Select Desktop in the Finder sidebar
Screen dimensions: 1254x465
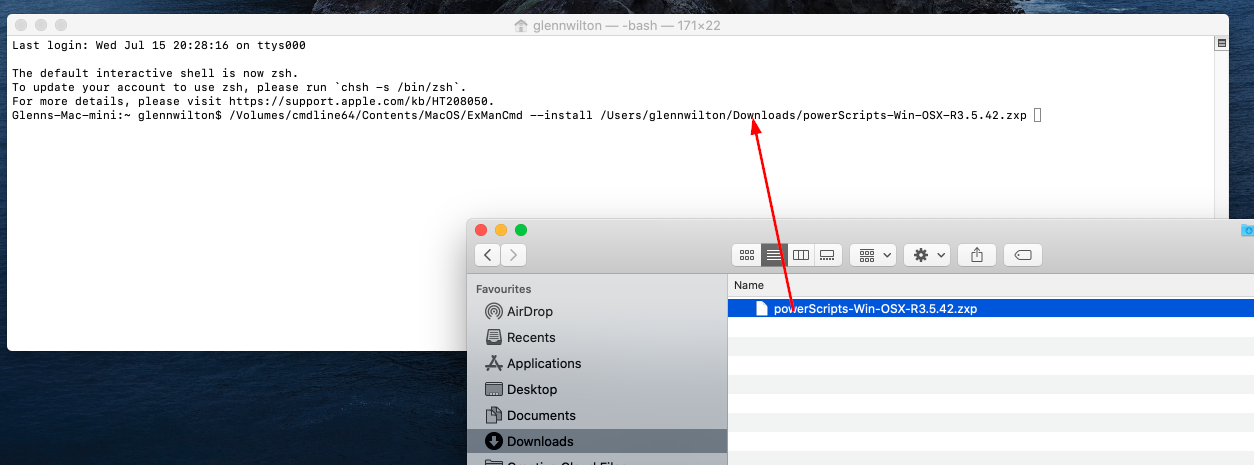pyautogui.click(x=531, y=389)
